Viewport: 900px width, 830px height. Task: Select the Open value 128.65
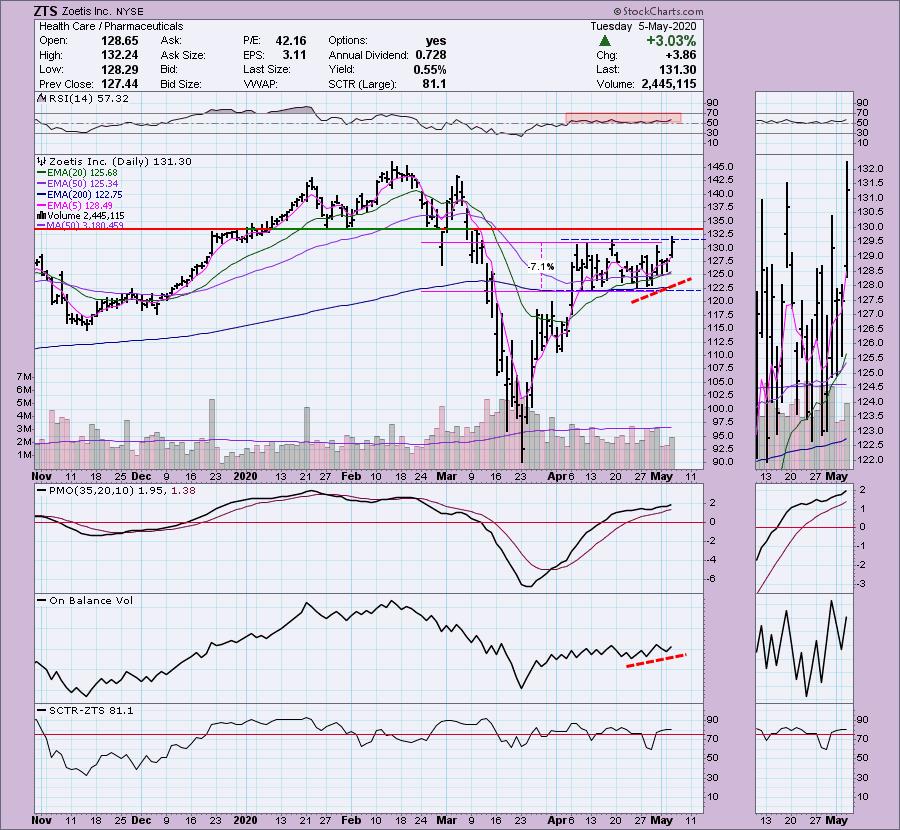coord(119,41)
